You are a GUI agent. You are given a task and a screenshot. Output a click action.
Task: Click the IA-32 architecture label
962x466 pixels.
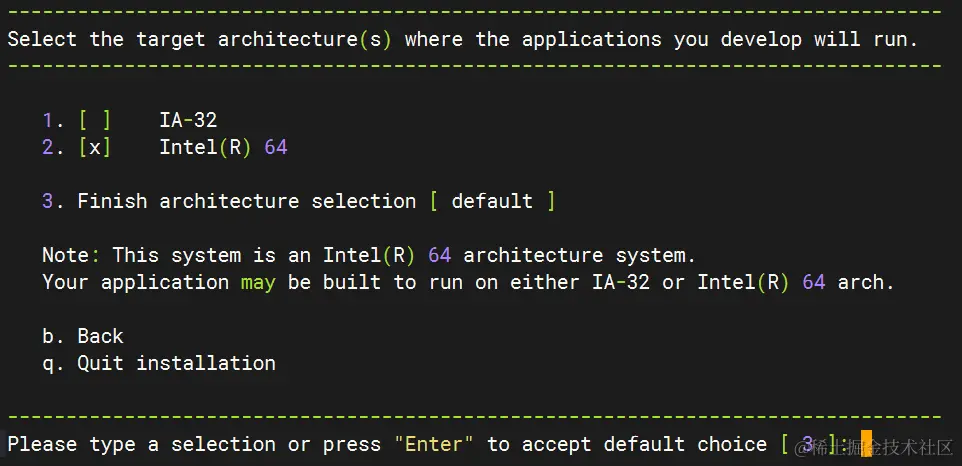(x=188, y=120)
